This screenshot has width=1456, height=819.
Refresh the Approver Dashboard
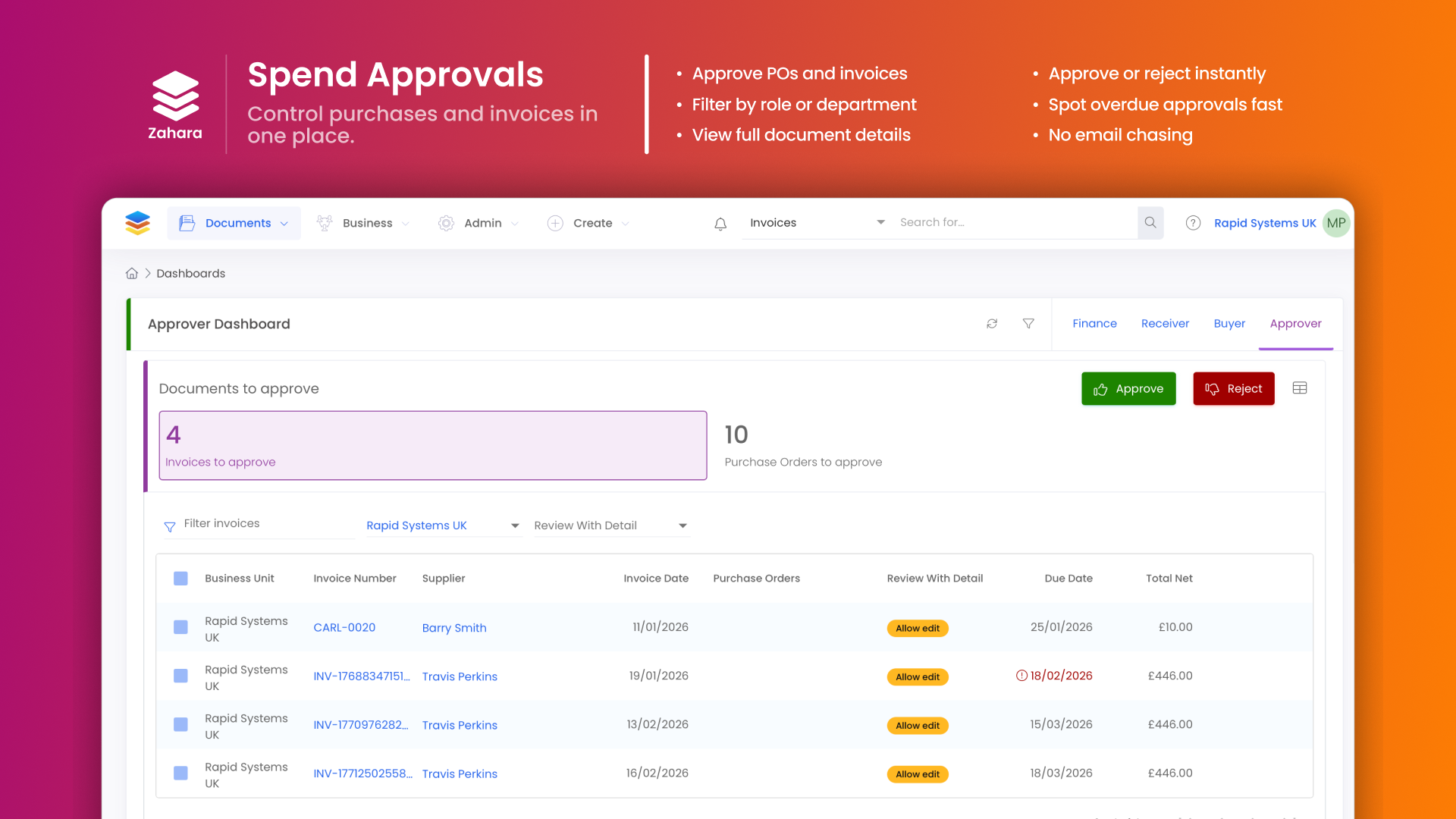pos(992,324)
